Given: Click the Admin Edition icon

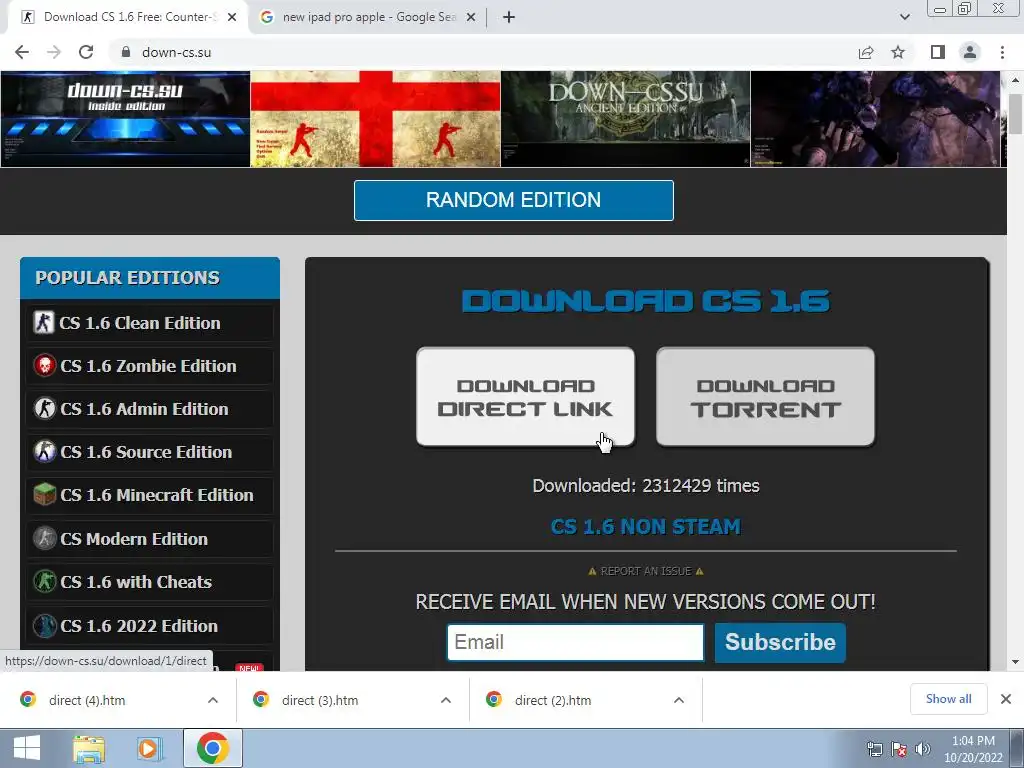Looking at the screenshot, I should click(x=44, y=408).
